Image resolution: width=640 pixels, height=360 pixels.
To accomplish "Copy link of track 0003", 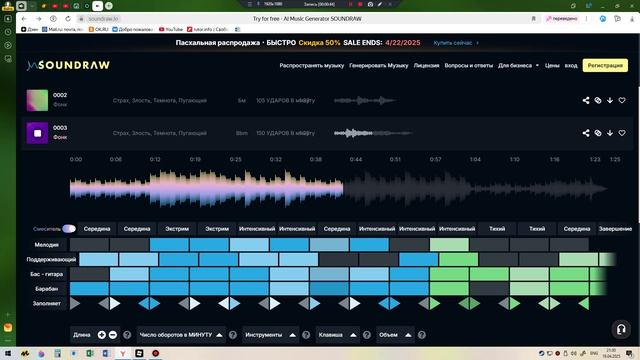I will [598, 133].
